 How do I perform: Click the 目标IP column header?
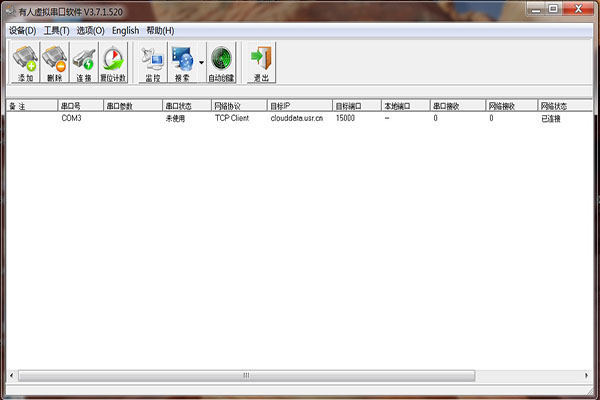click(x=298, y=105)
